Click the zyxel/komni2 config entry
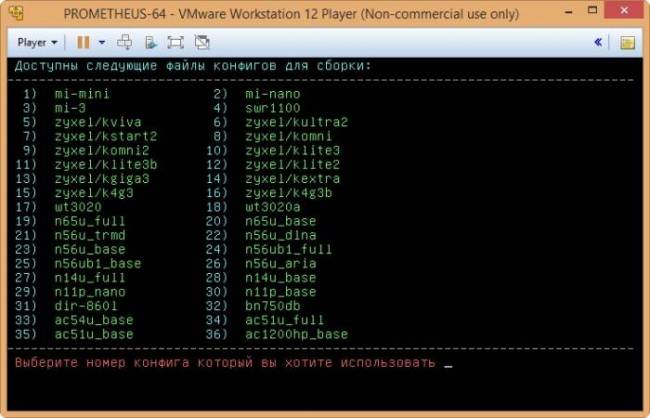The image size is (650, 418). (x=102, y=151)
